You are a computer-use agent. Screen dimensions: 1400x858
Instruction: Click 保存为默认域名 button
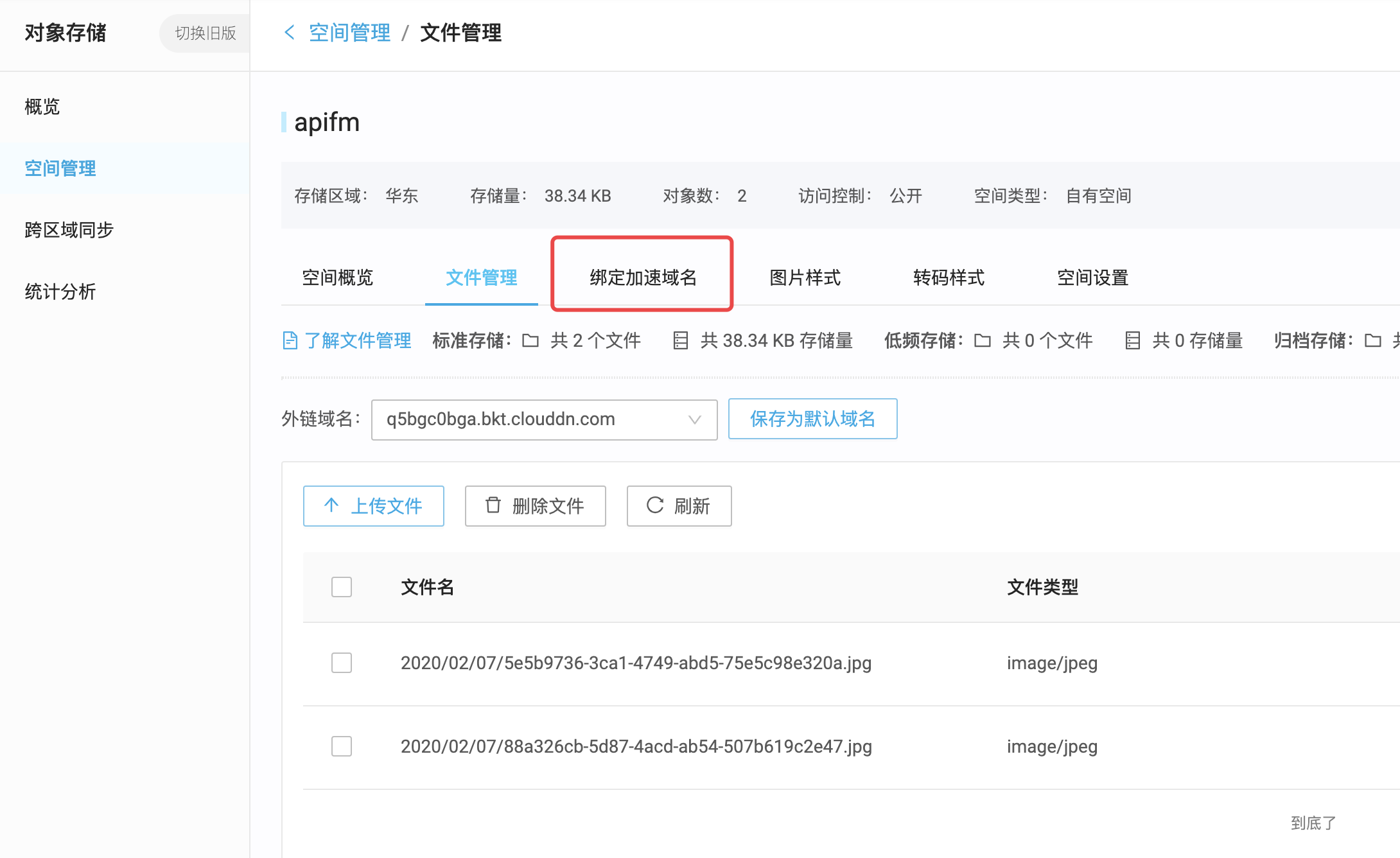[812, 419]
